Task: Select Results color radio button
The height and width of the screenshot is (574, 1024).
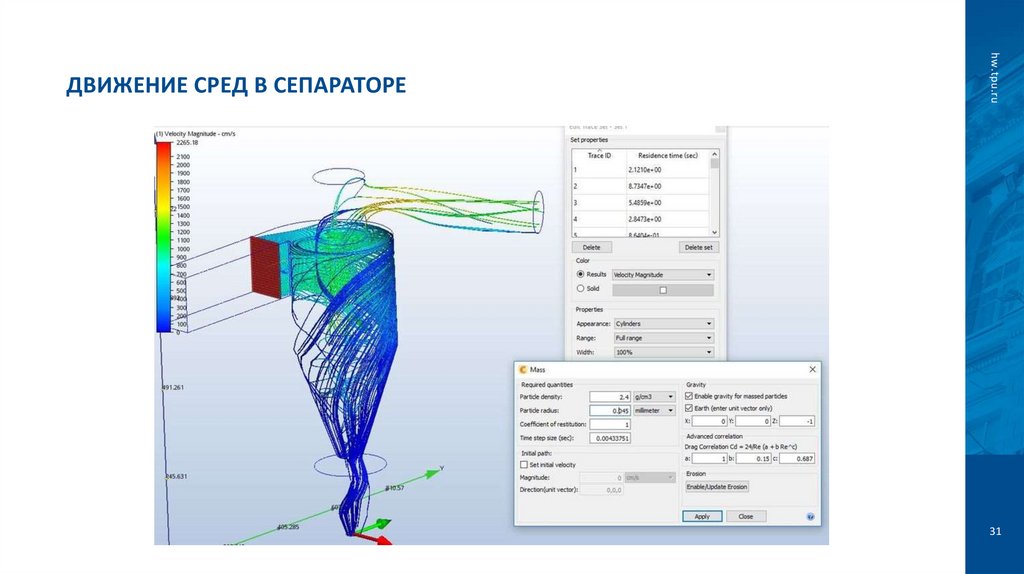Action: [x=580, y=274]
